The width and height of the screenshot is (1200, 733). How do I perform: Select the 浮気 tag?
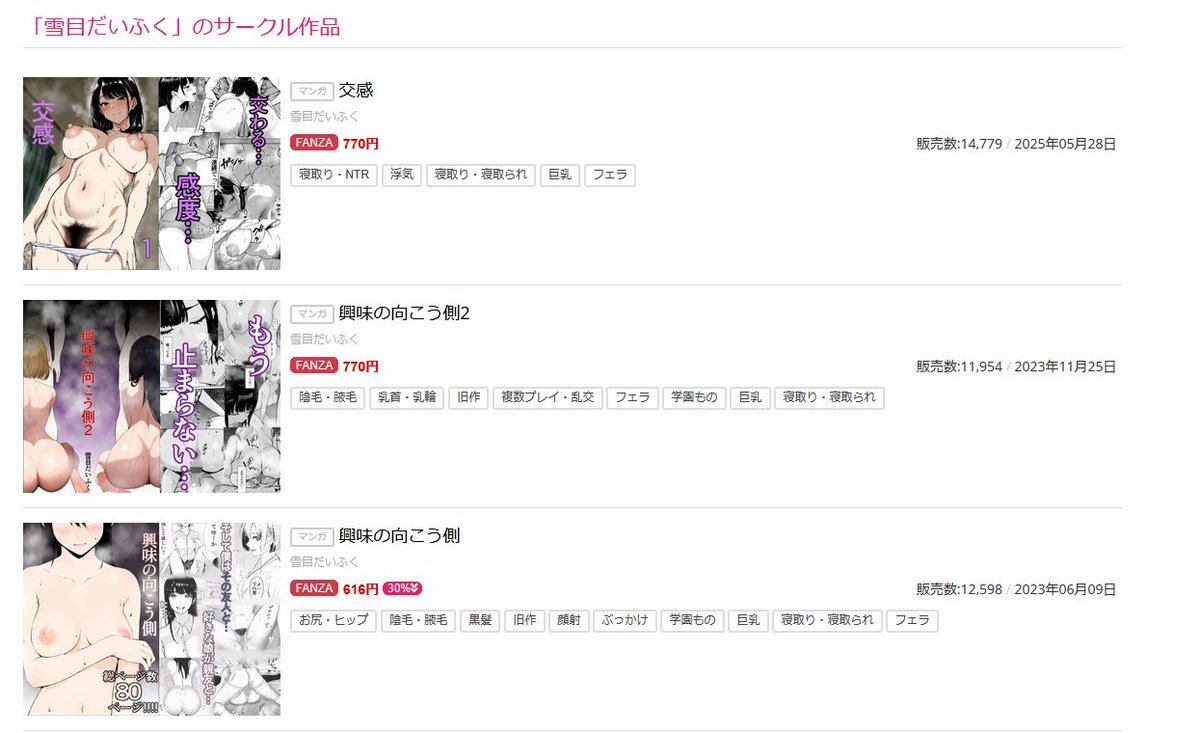tap(402, 175)
